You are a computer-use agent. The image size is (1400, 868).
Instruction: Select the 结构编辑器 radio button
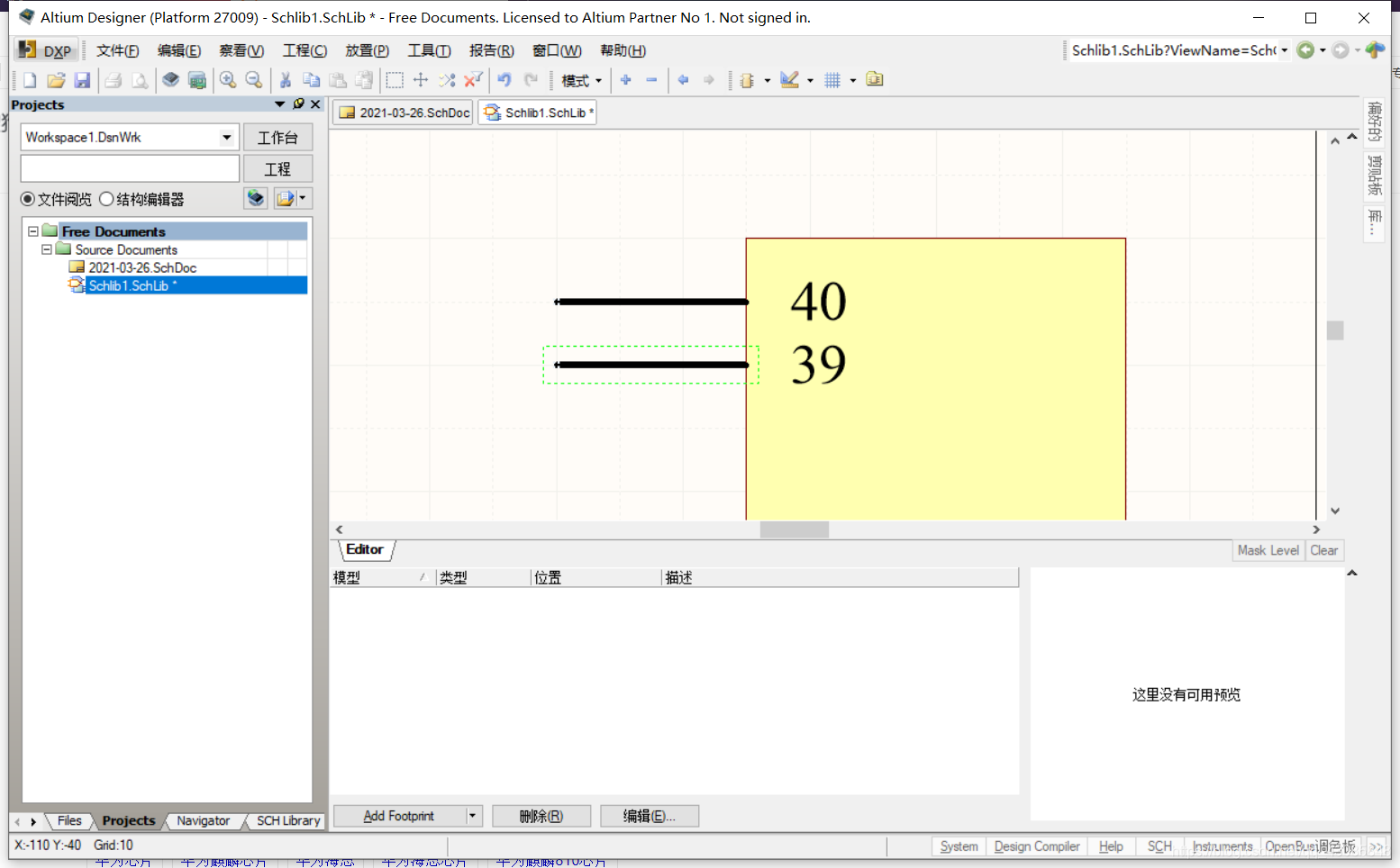pos(106,199)
